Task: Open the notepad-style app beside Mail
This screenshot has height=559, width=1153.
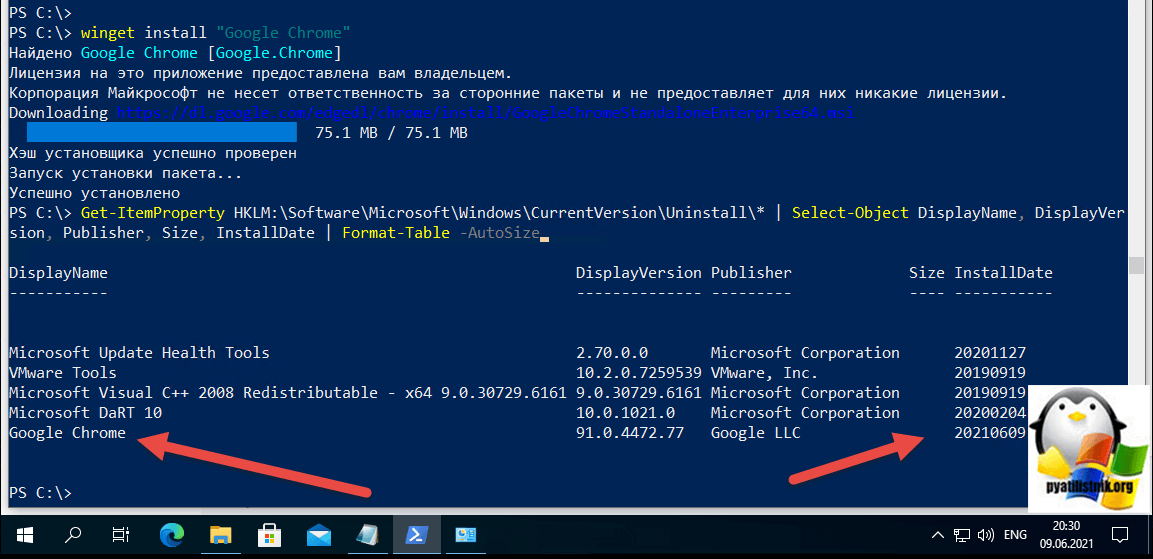Action: coord(367,535)
